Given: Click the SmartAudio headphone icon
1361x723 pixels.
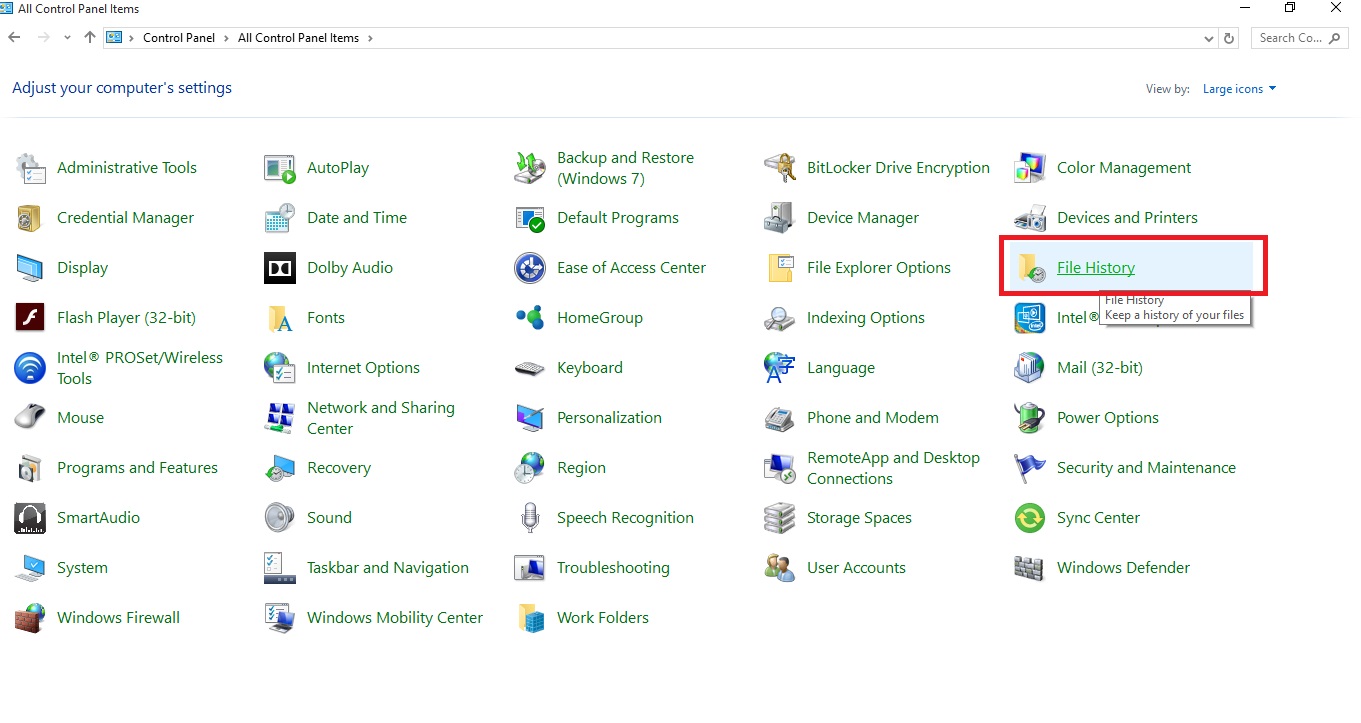Looking at the screenshot, I should tap(30, 518).
